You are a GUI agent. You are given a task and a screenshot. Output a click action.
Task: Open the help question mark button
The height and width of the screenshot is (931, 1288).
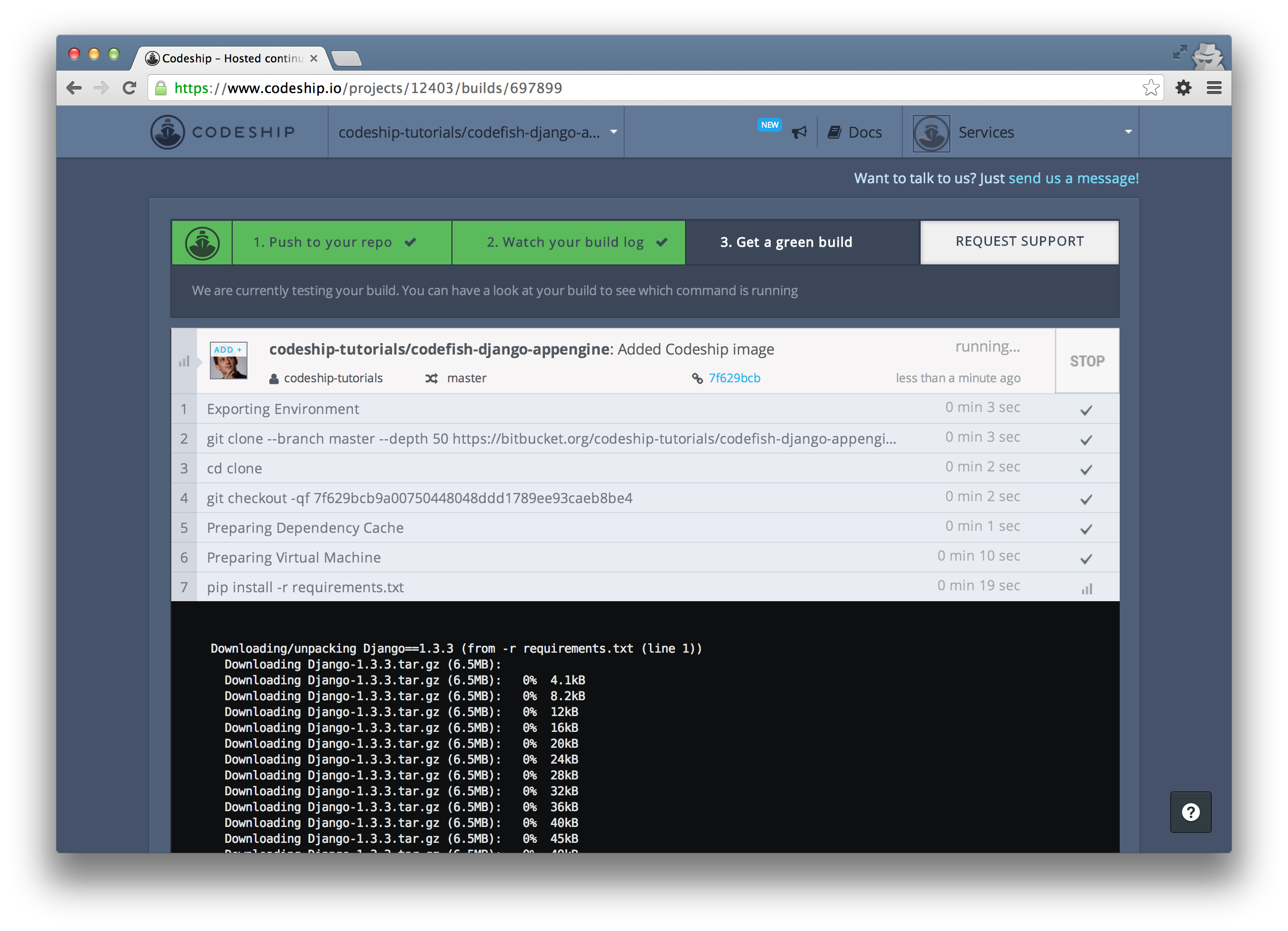pos(1190,812)
